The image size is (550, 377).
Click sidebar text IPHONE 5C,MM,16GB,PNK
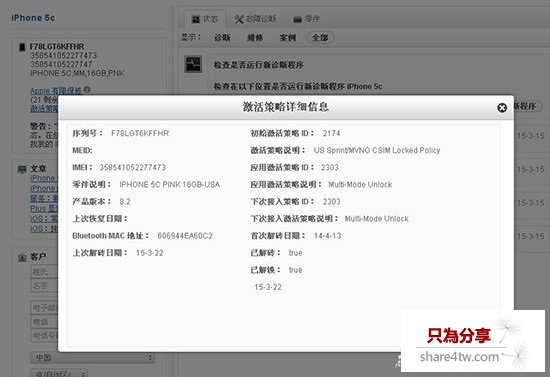pyautogui.click(x=77, y=73)
